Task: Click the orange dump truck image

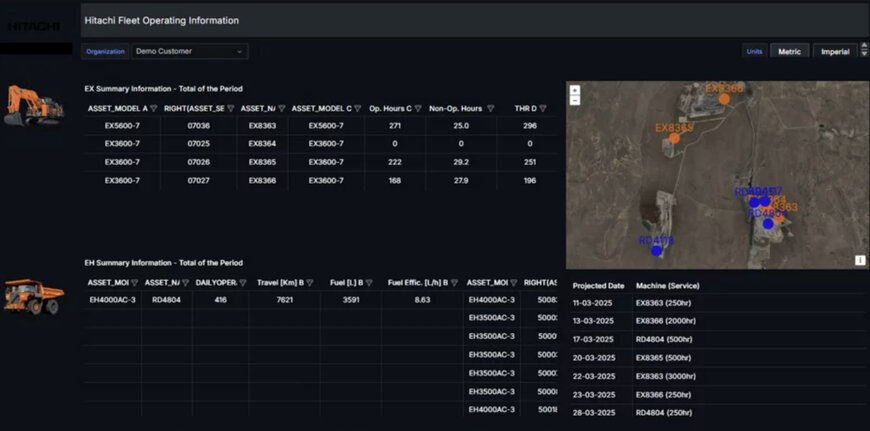Action: (x=33, y=296)
